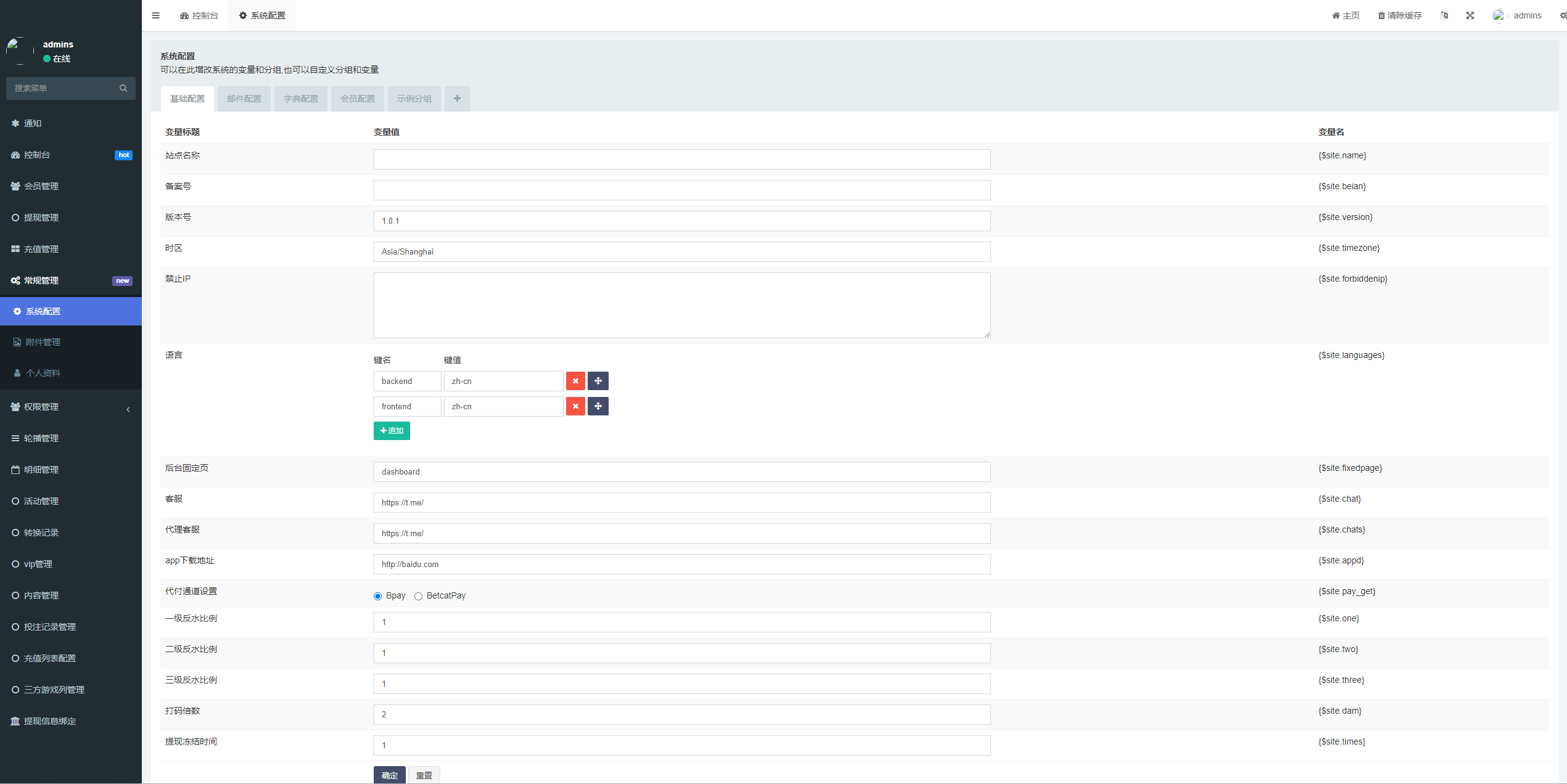The height and width of the screenshot is (784, 1567).
Task: Switch to the 邮件配置 tab
Action: point(244,99)
